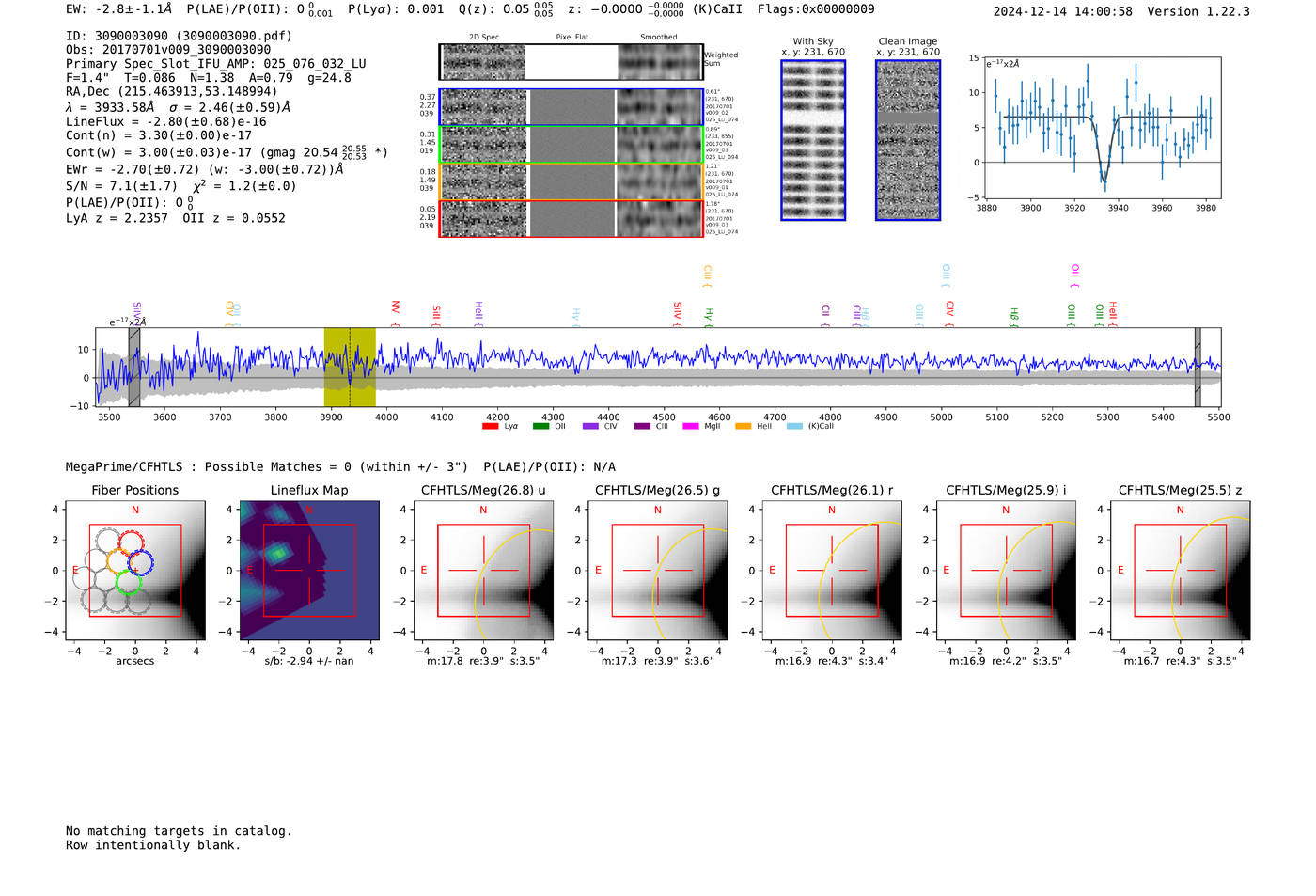This screenshot has width=1316, height=896.
Task: Click the green fiber circle in Fiber Positions
Action: point(129,581)
